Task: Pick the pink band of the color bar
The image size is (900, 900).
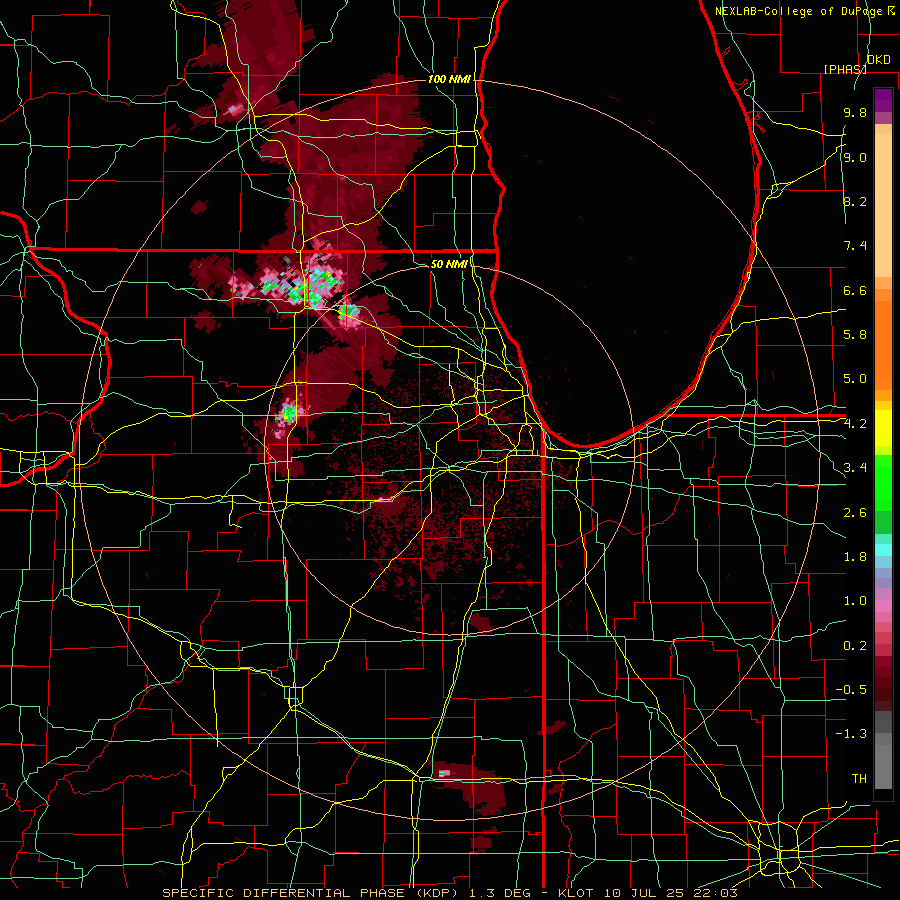Action: tap(883, 606)
